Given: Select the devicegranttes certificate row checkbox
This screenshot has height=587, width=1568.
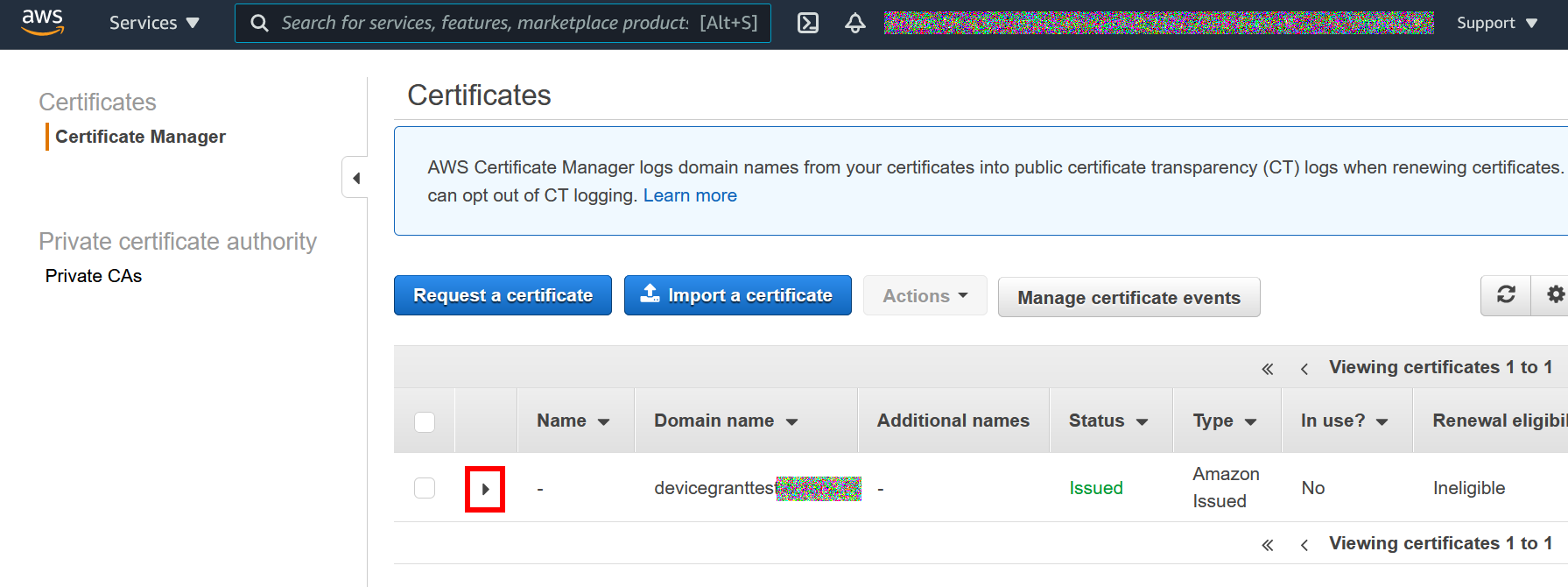Looking at the screenshot, I should (x=425, y=488).
